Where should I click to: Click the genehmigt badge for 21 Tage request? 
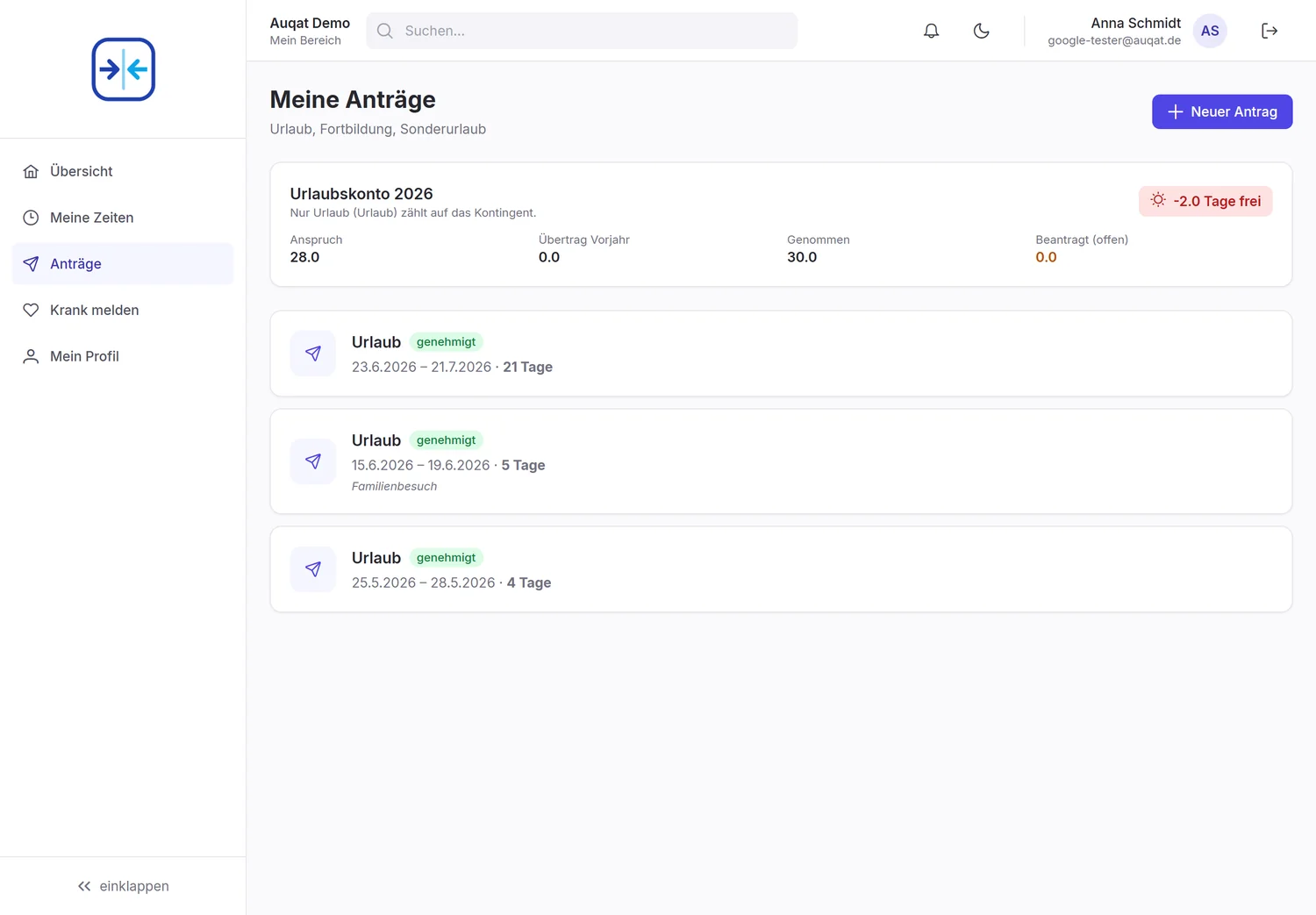tap(446, 342)
